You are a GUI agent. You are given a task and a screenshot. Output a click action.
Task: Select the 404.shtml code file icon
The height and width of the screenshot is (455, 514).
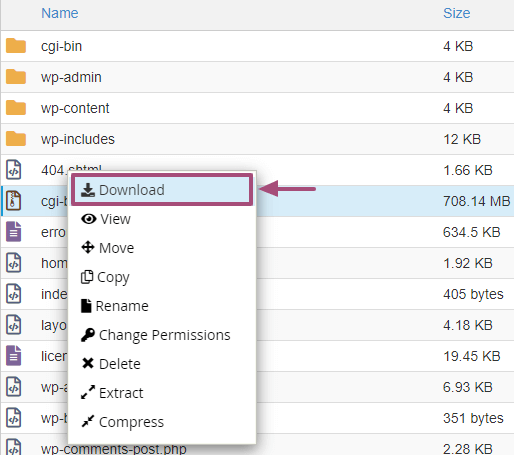tap(14, 170)
